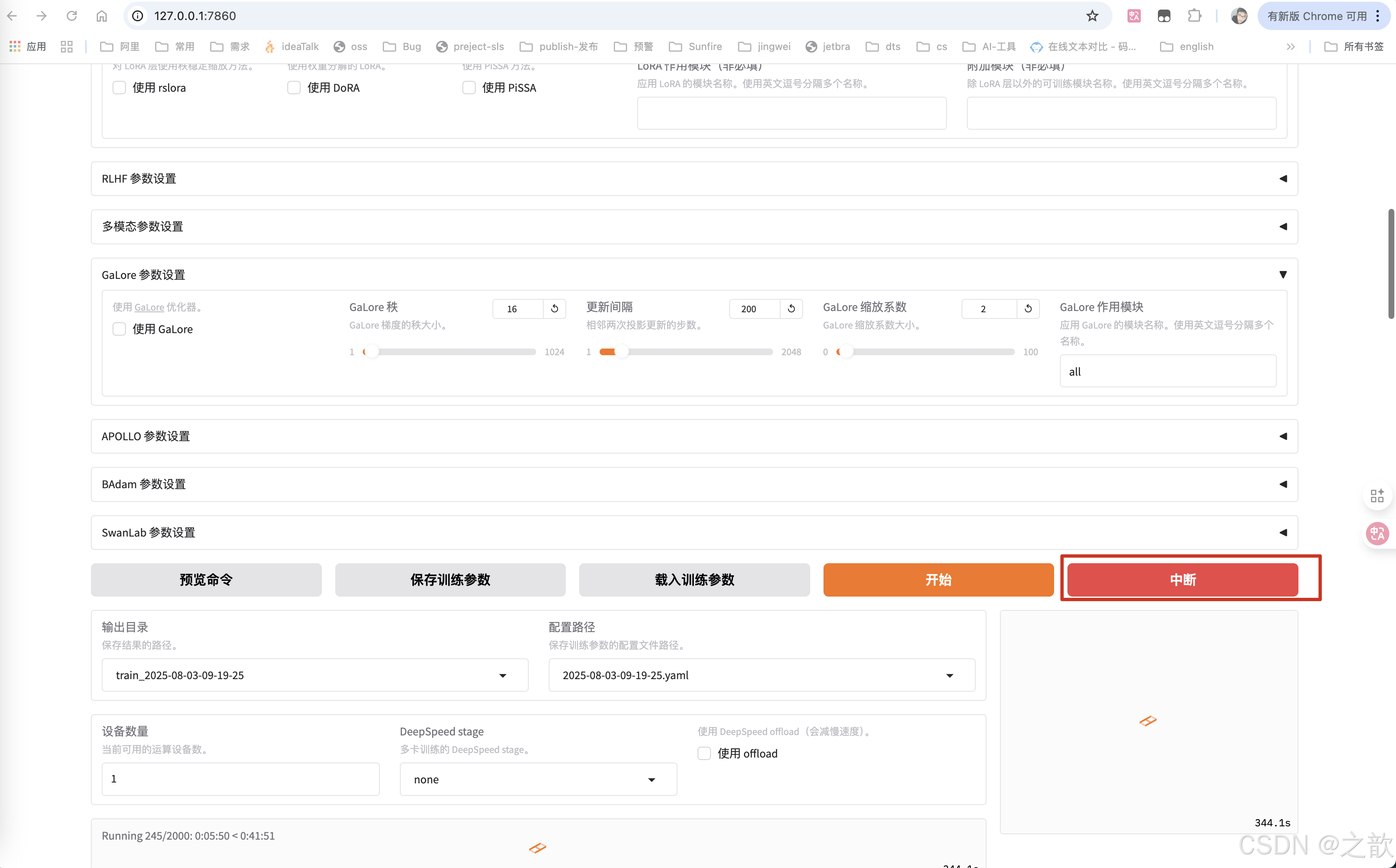This screenshot has height=868, width=1396.
Task: Click the 保存训练参数 button
Action: click(x=450, y=580)
